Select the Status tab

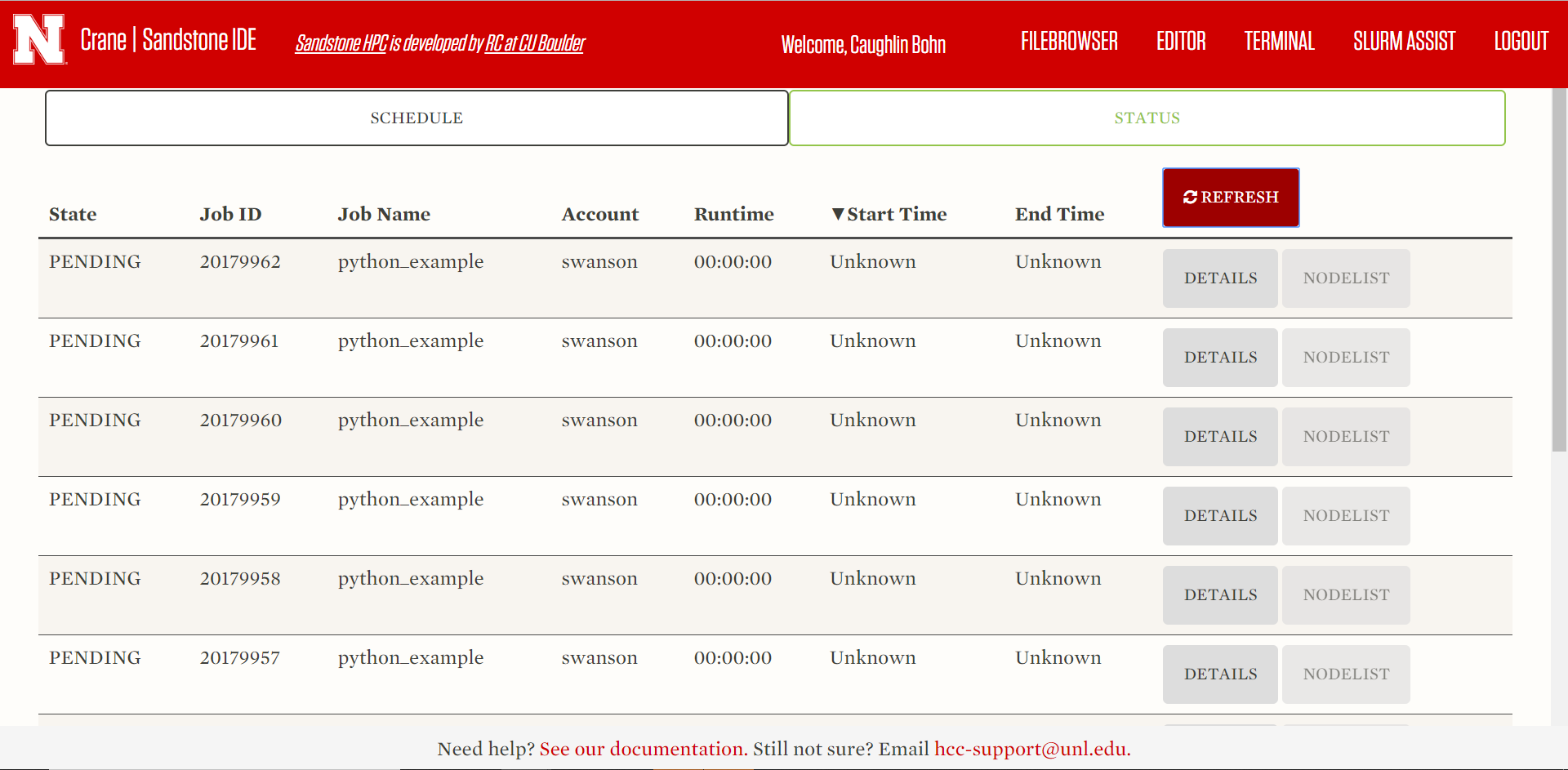[x=1147, y=118]
